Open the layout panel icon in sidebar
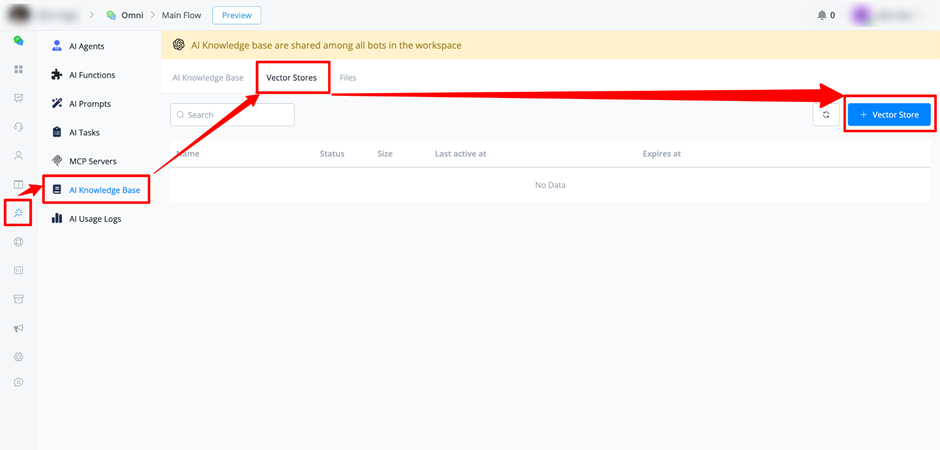This screenshot has height=450, width=940. (x=19, y=185)
